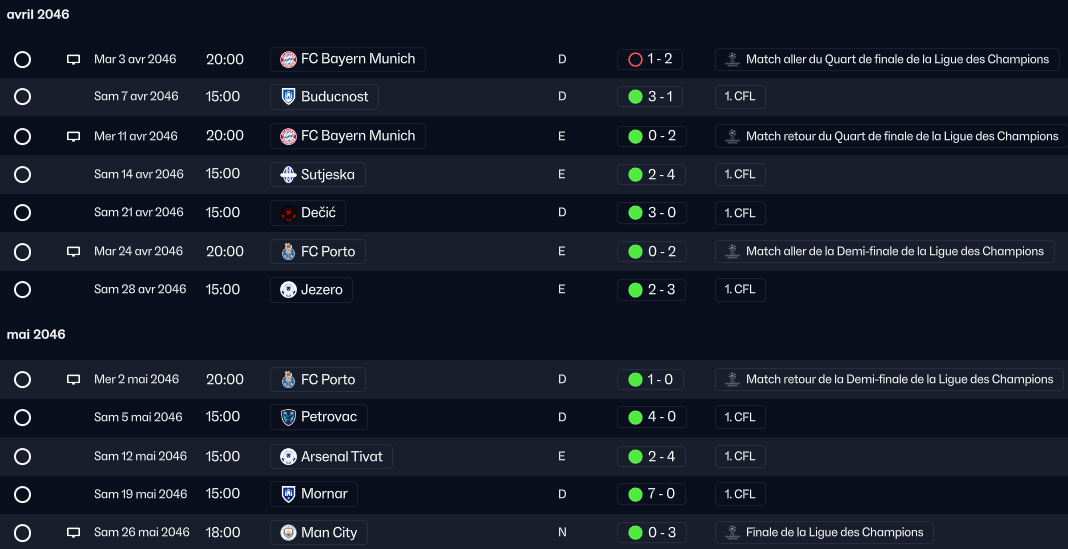Click the Sutjeska club badge
The width and height of the screenshot is (1068, 549).
(x=288, y=175)
